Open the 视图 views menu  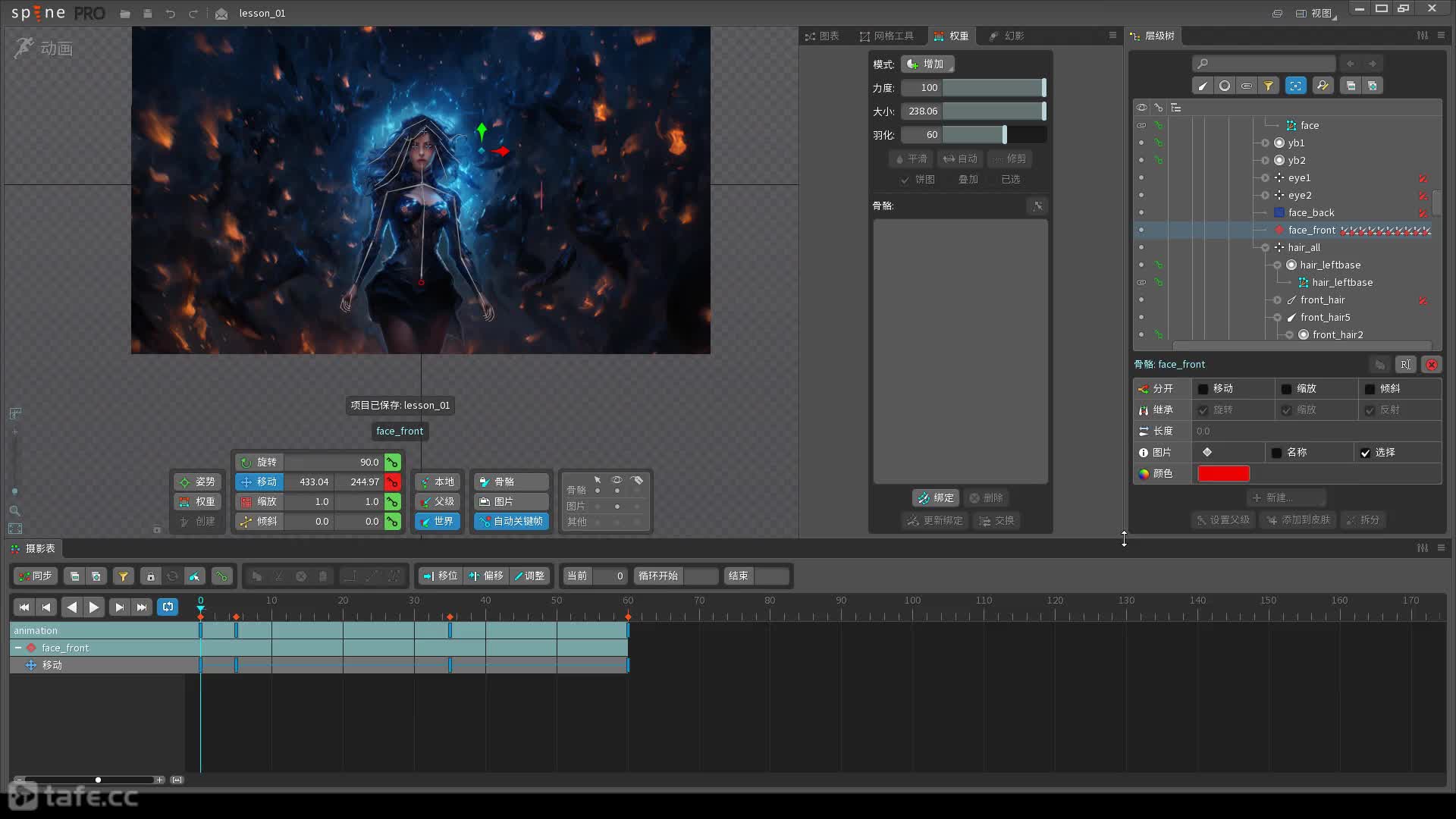click(1316, 14)
